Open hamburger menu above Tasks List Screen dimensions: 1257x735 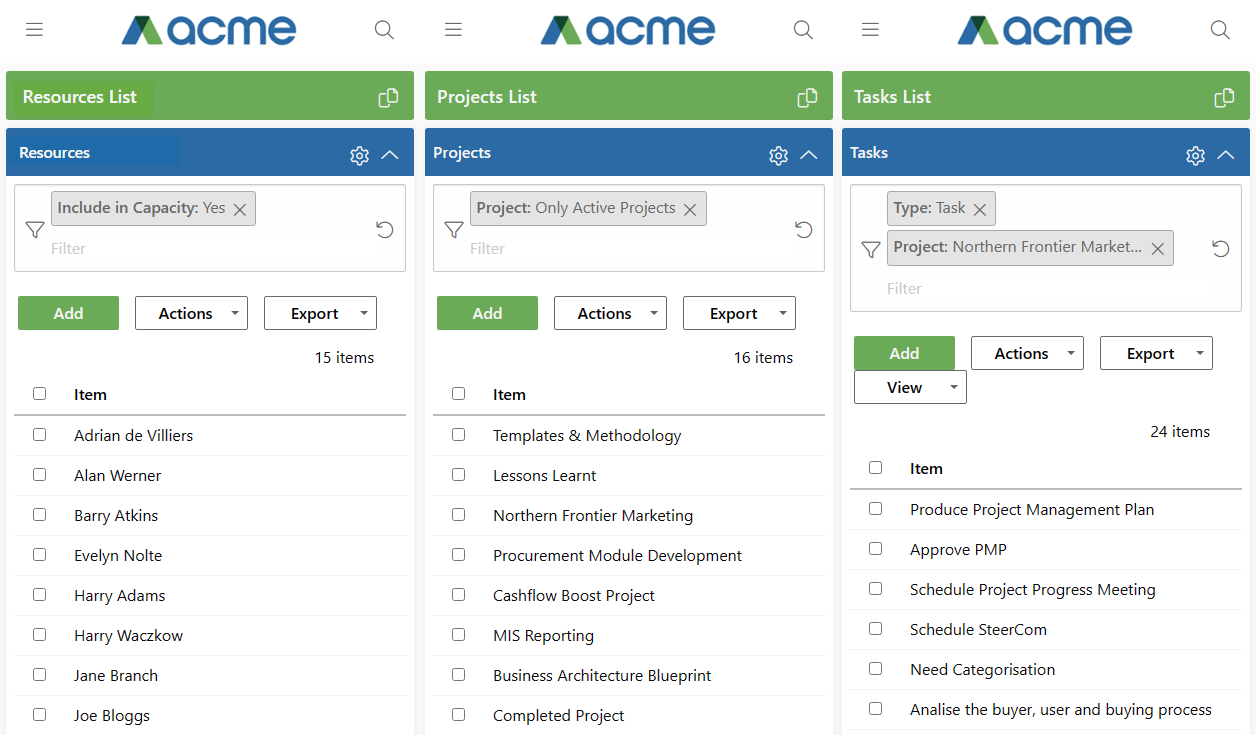[x=871, y=30]
